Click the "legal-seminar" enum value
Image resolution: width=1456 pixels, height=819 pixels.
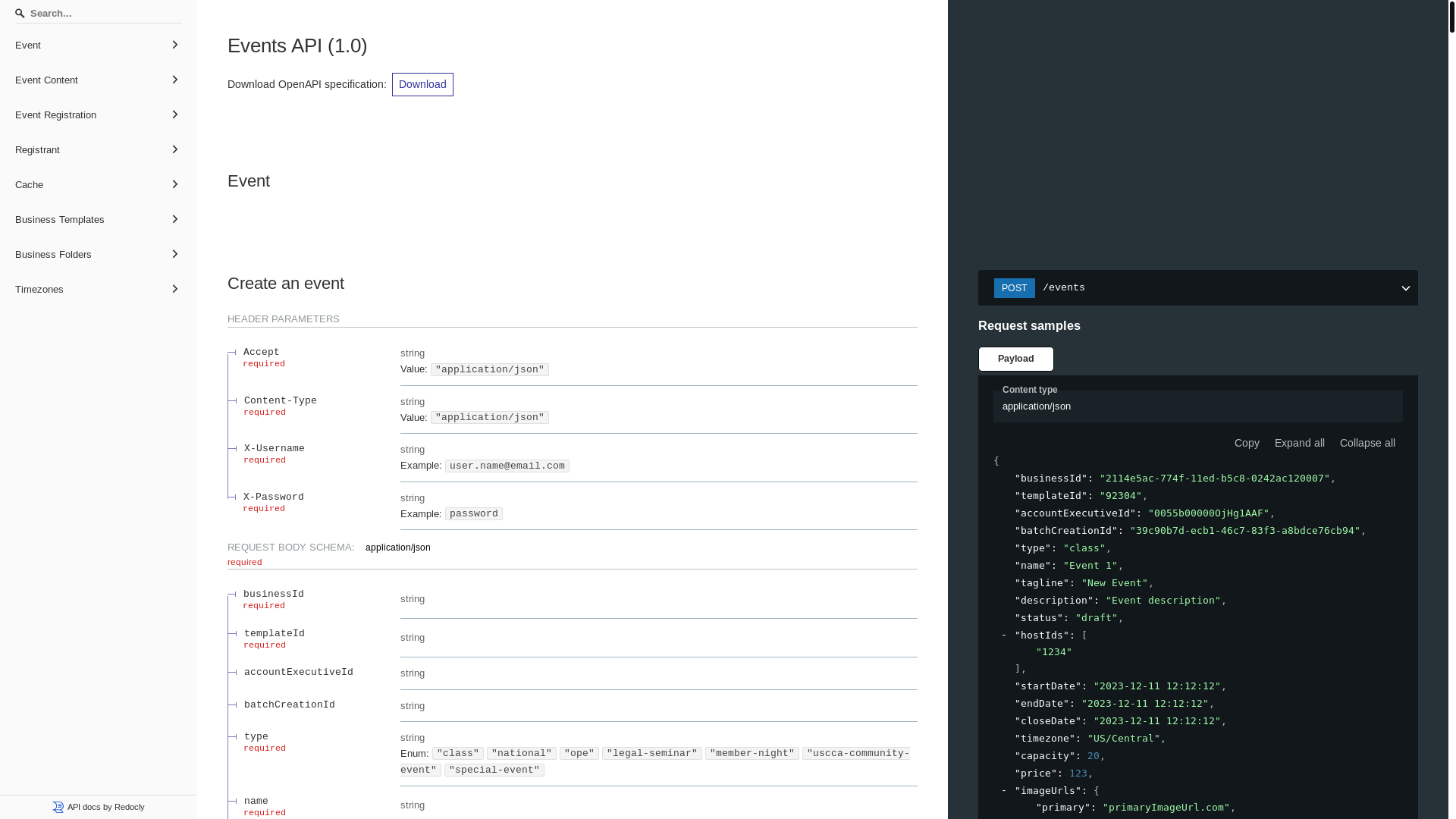click(652, 754)
